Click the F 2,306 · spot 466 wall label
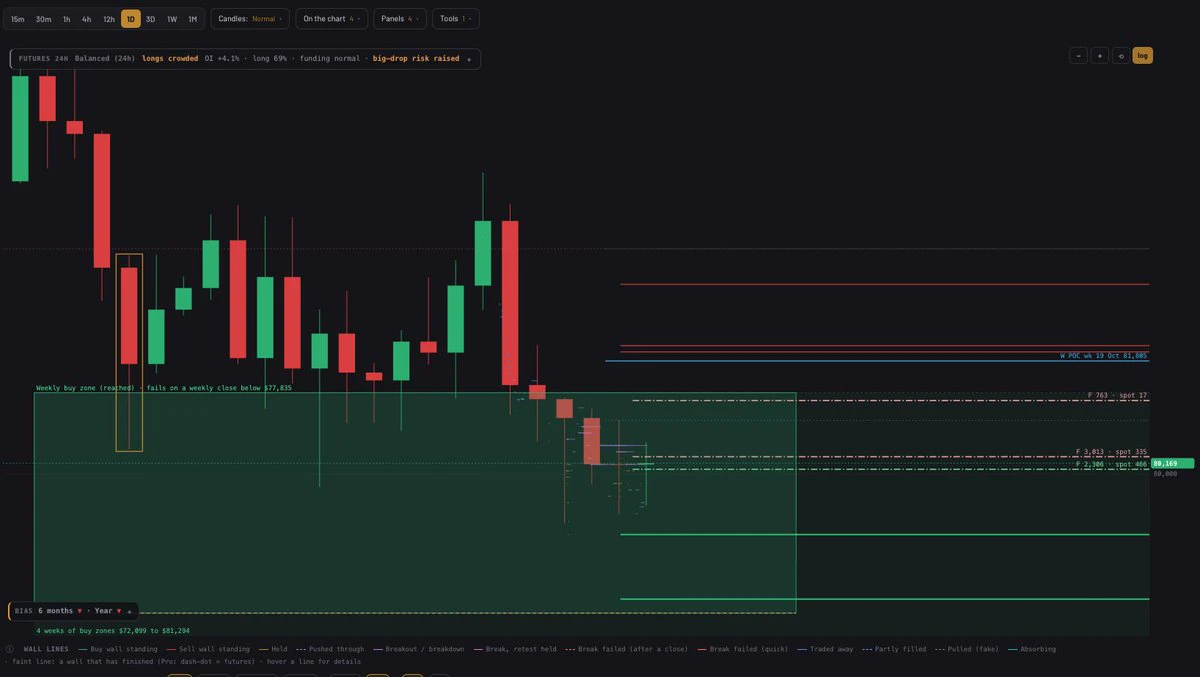 [x=1112, y=464]
